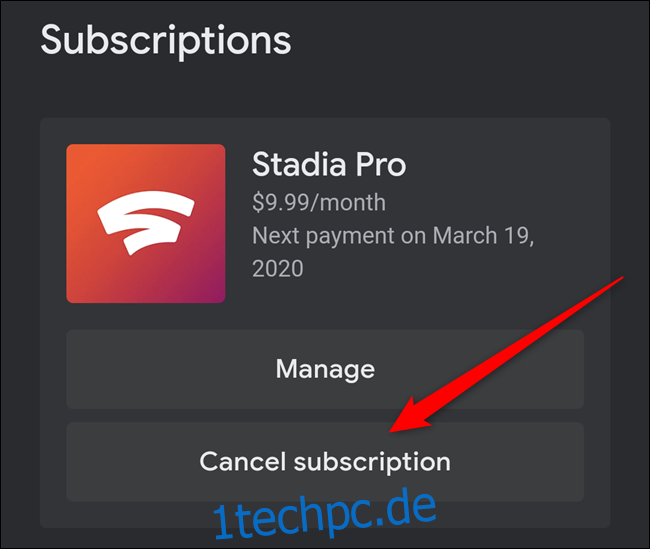Click the word subscription in the cancel button
The height and width of the screenshot is (549, 650).
372,462
